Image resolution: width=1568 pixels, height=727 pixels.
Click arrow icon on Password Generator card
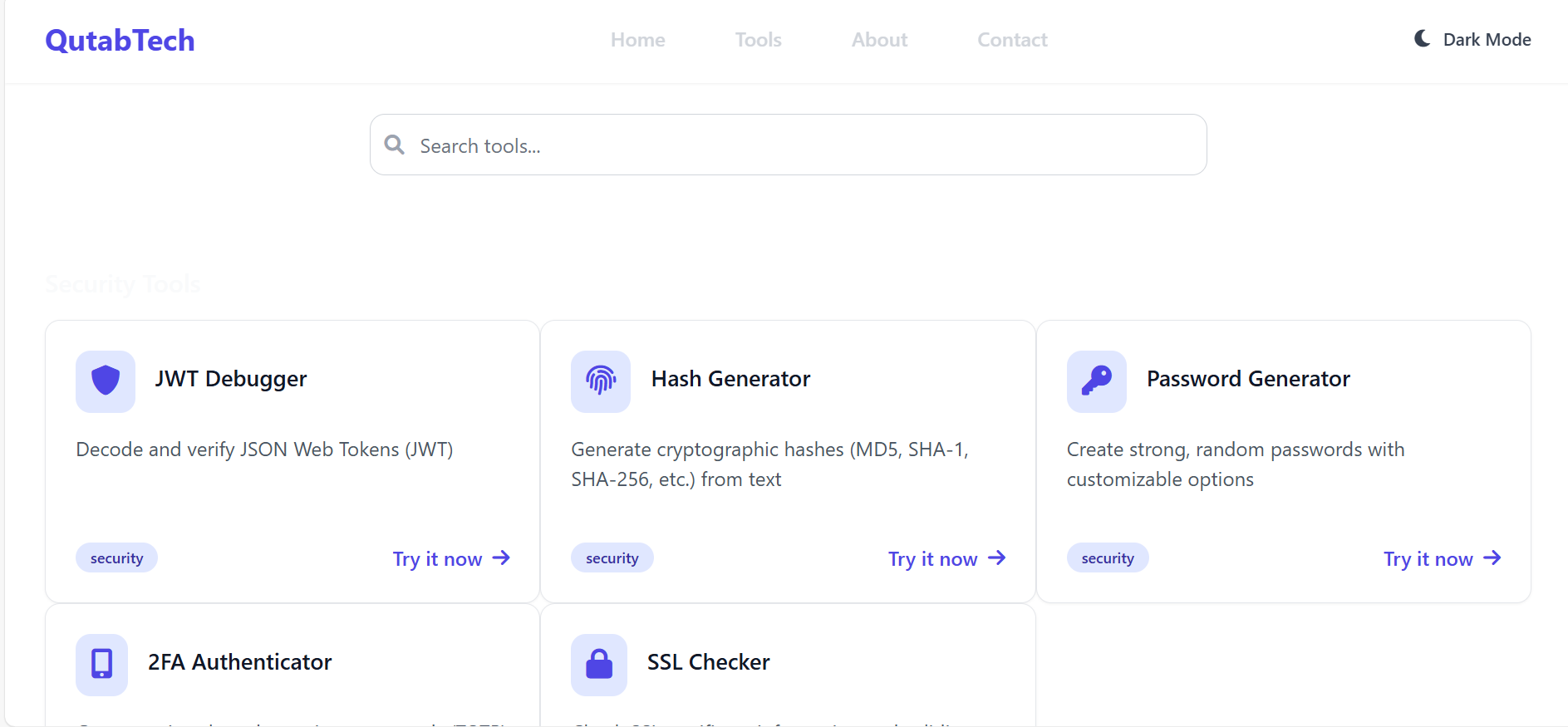[1492, 558]
